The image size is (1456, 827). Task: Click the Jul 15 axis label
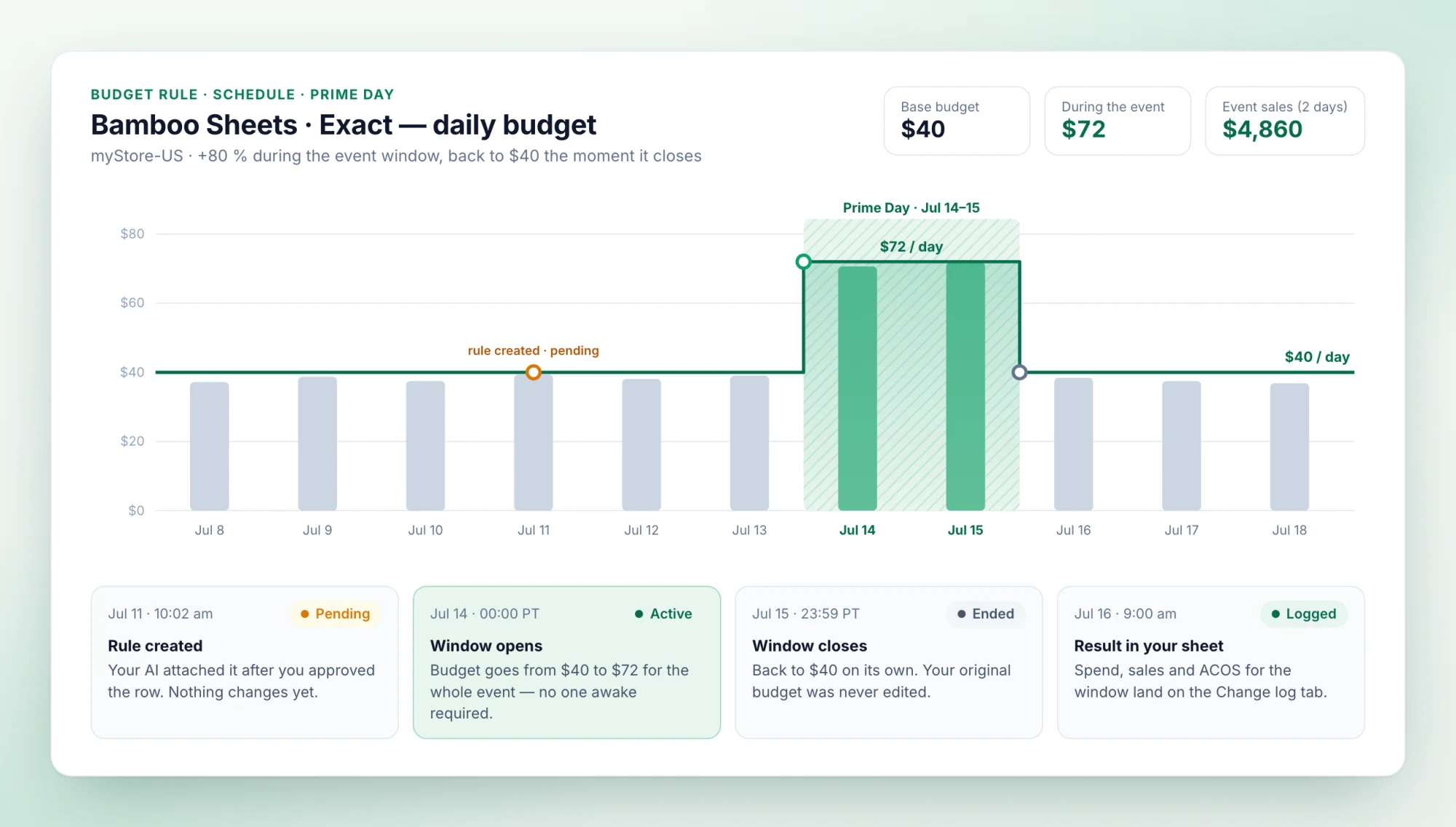point(965,530)
